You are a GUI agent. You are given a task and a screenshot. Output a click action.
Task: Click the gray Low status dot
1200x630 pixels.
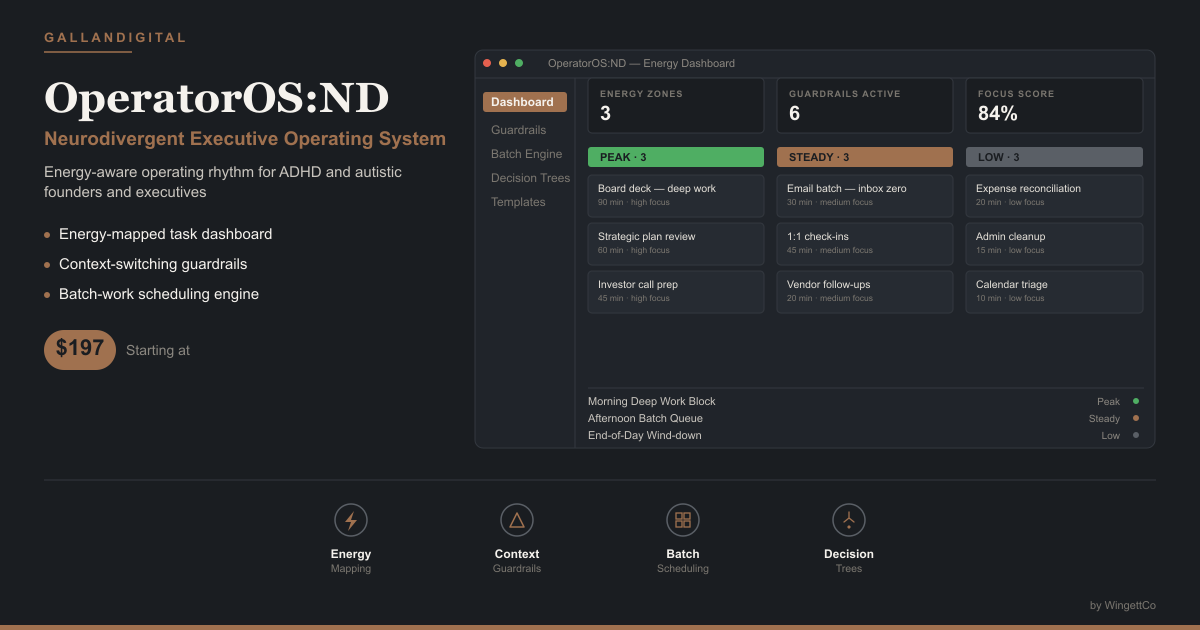(x=1136, y=435)
